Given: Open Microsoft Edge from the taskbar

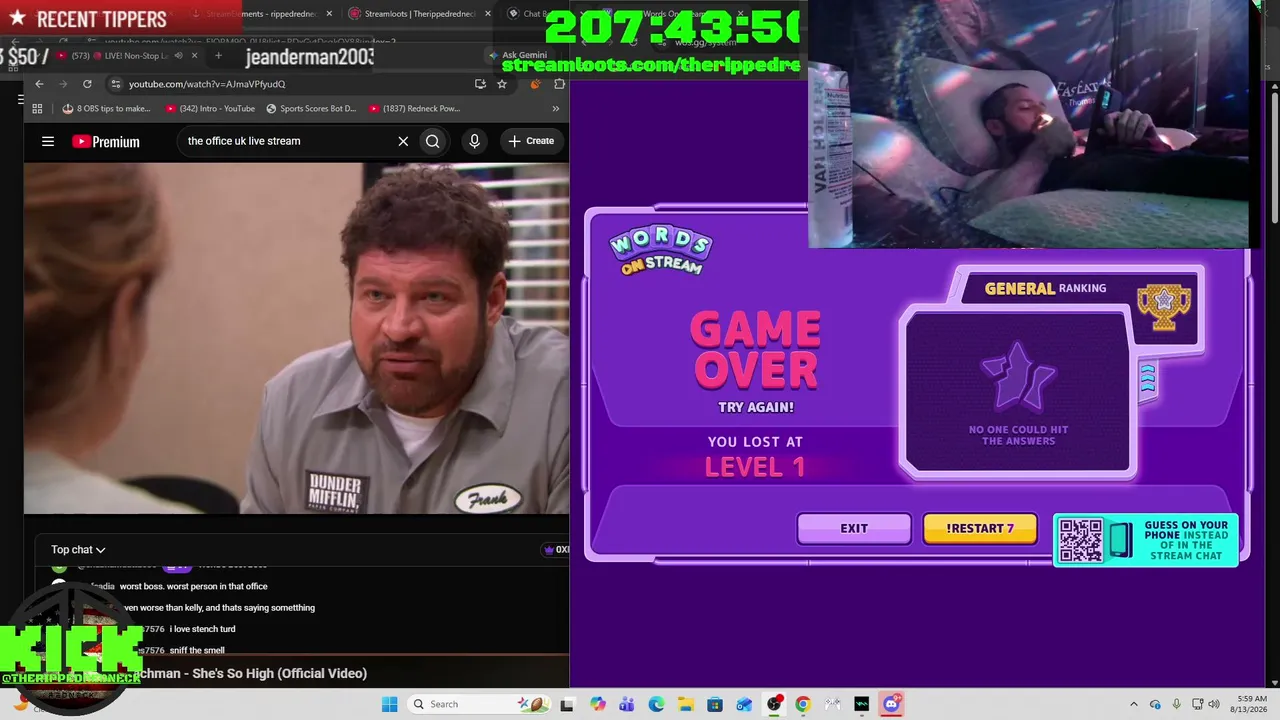Looking at the screenshot, I should click(656, 704).
